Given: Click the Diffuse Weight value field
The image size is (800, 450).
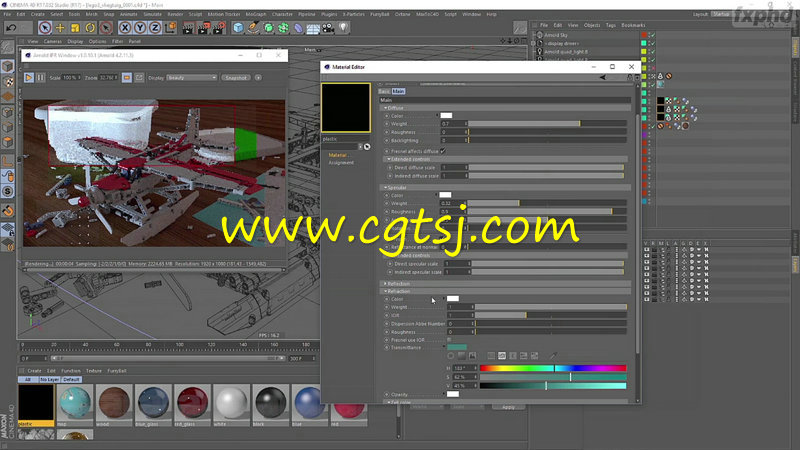Looking at the screenshot, I should point(454,124).
